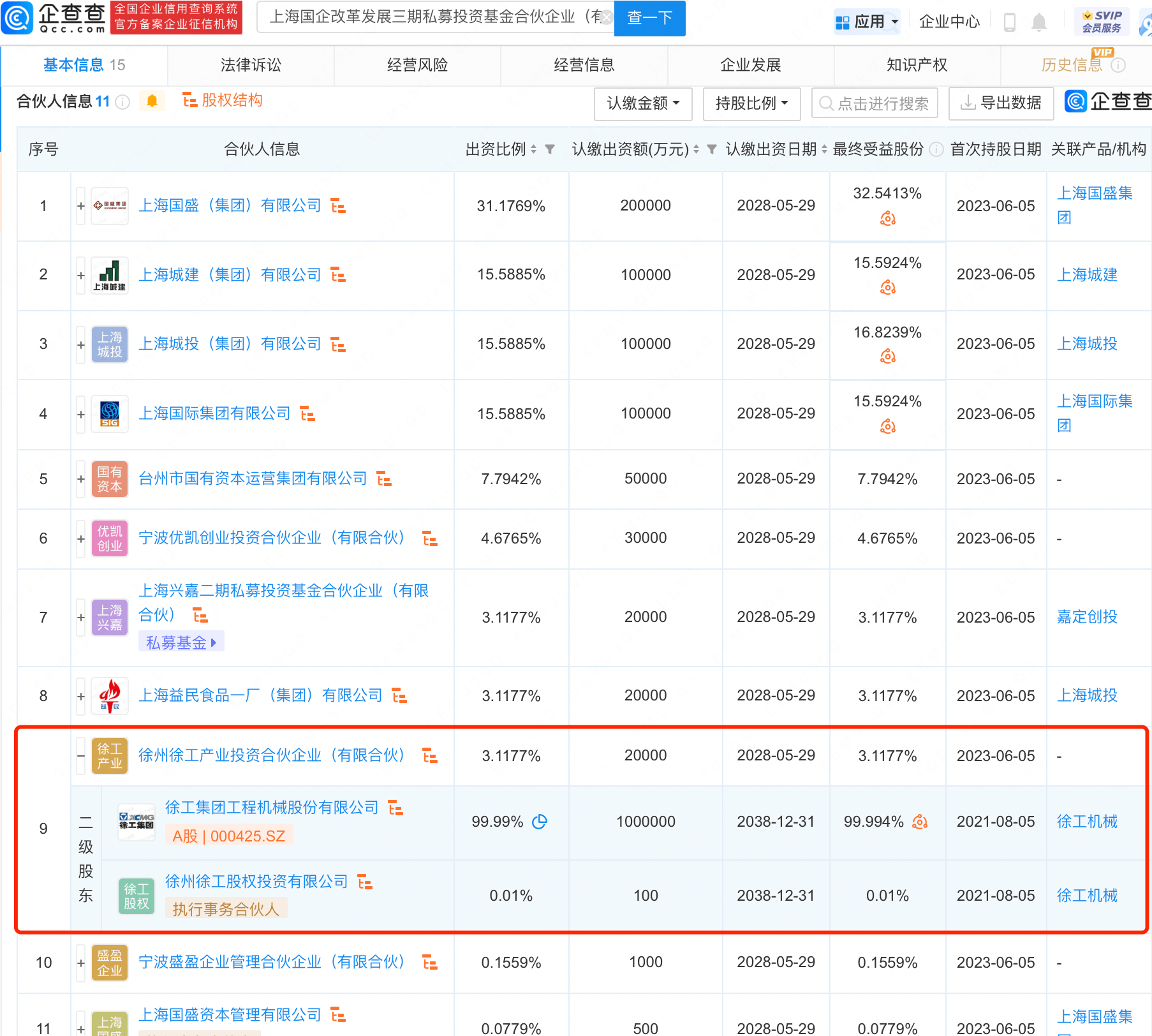Expand row 5 台州市国有资本运营集团 plus toggle
1152x1036 pixels.
pos(81,479)
